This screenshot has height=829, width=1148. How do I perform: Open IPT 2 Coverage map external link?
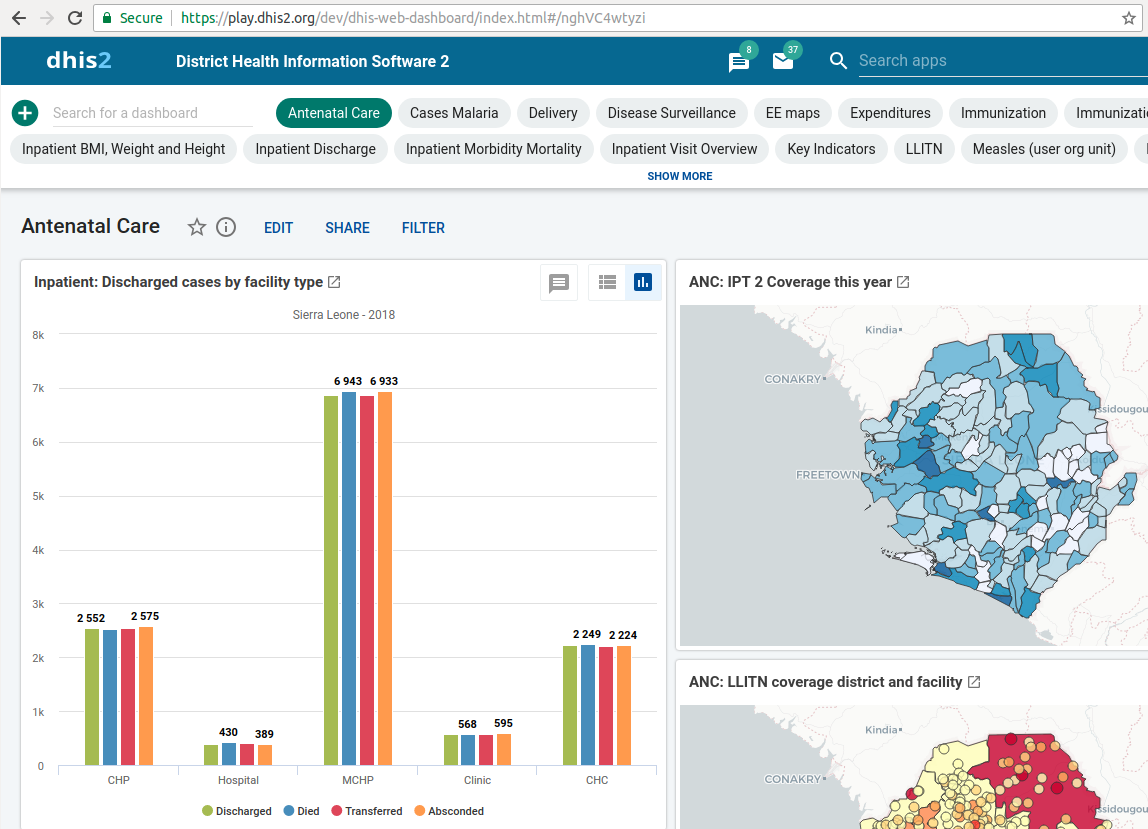click(x=903, y=282)
